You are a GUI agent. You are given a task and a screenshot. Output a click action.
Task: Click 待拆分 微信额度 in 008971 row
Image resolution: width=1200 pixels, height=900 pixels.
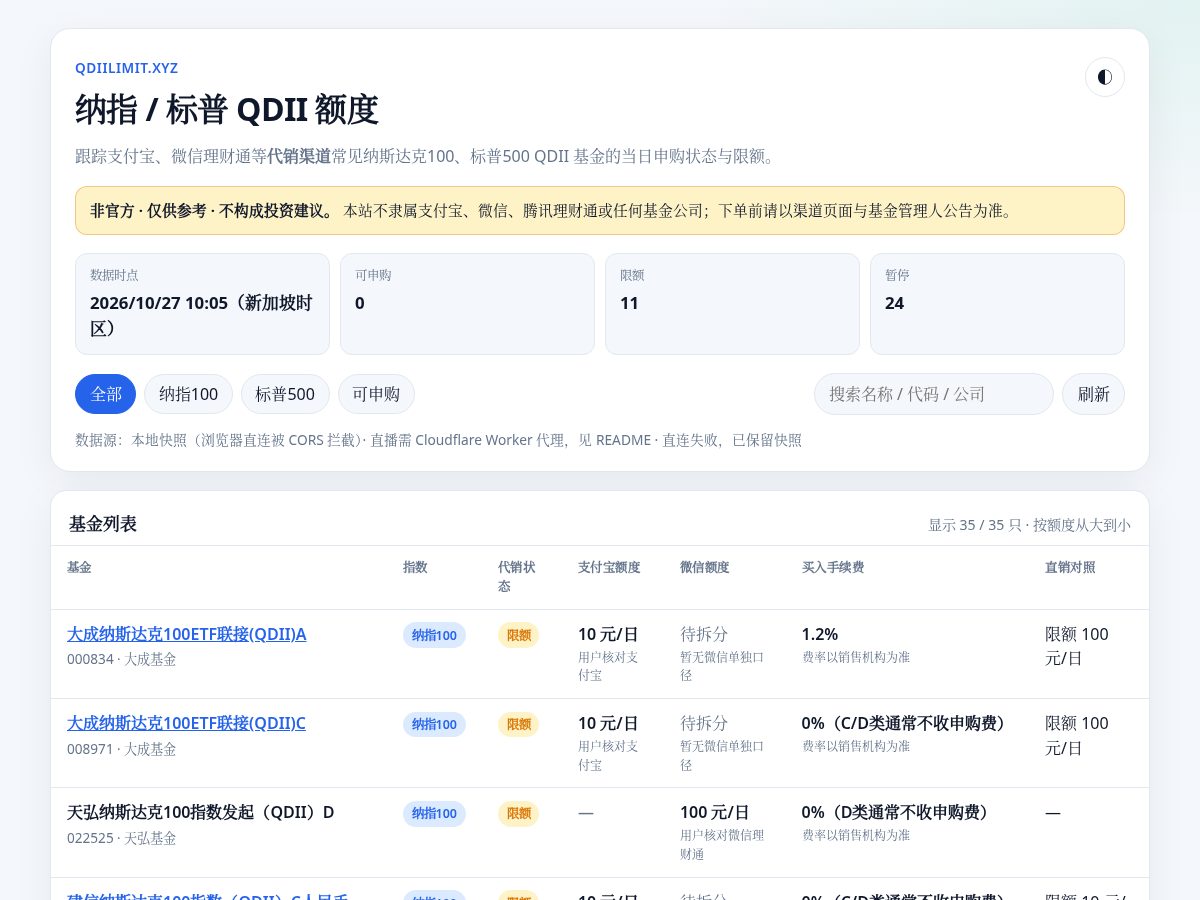[x=704, y=723]
